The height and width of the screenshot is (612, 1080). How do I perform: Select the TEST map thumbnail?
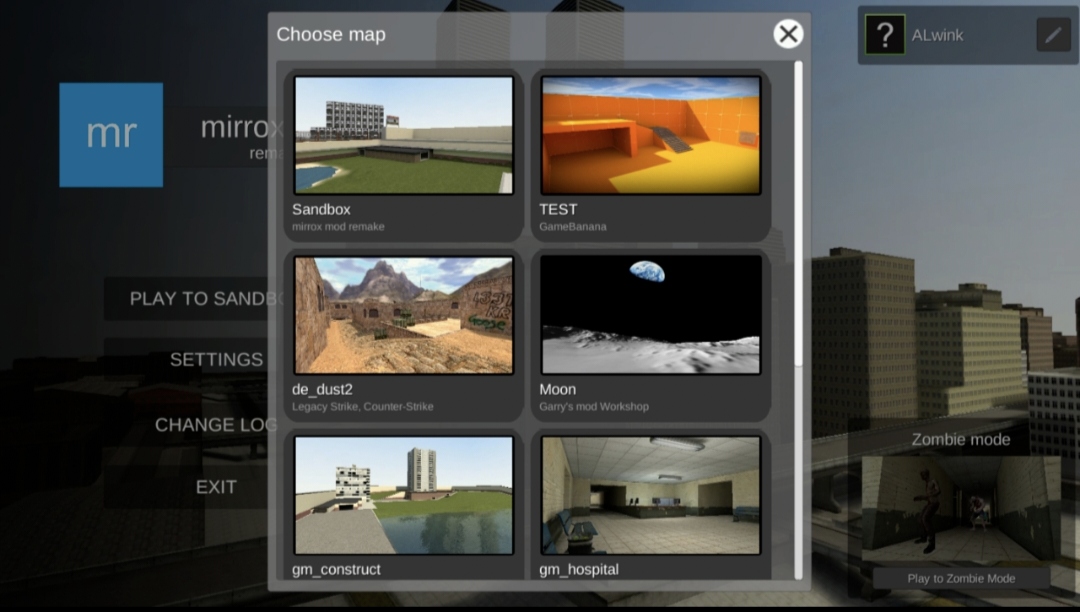(x=651, y=135)
